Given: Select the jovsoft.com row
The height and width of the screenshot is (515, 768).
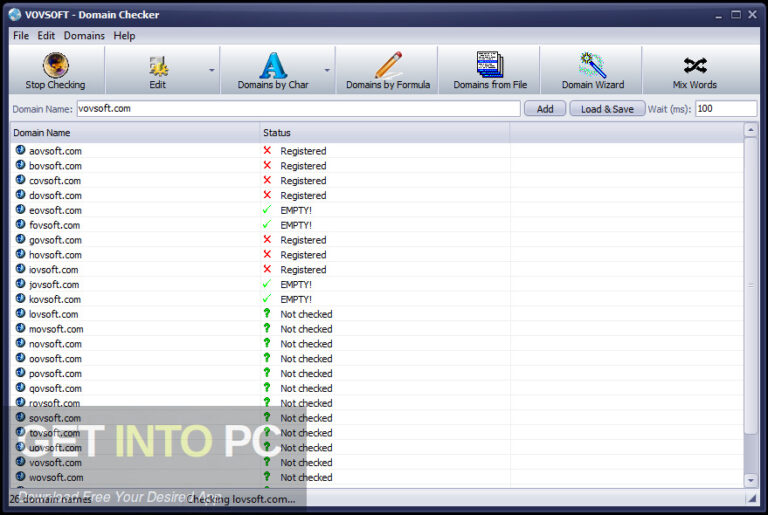Looking at the screenshot, I should point(376,284).
